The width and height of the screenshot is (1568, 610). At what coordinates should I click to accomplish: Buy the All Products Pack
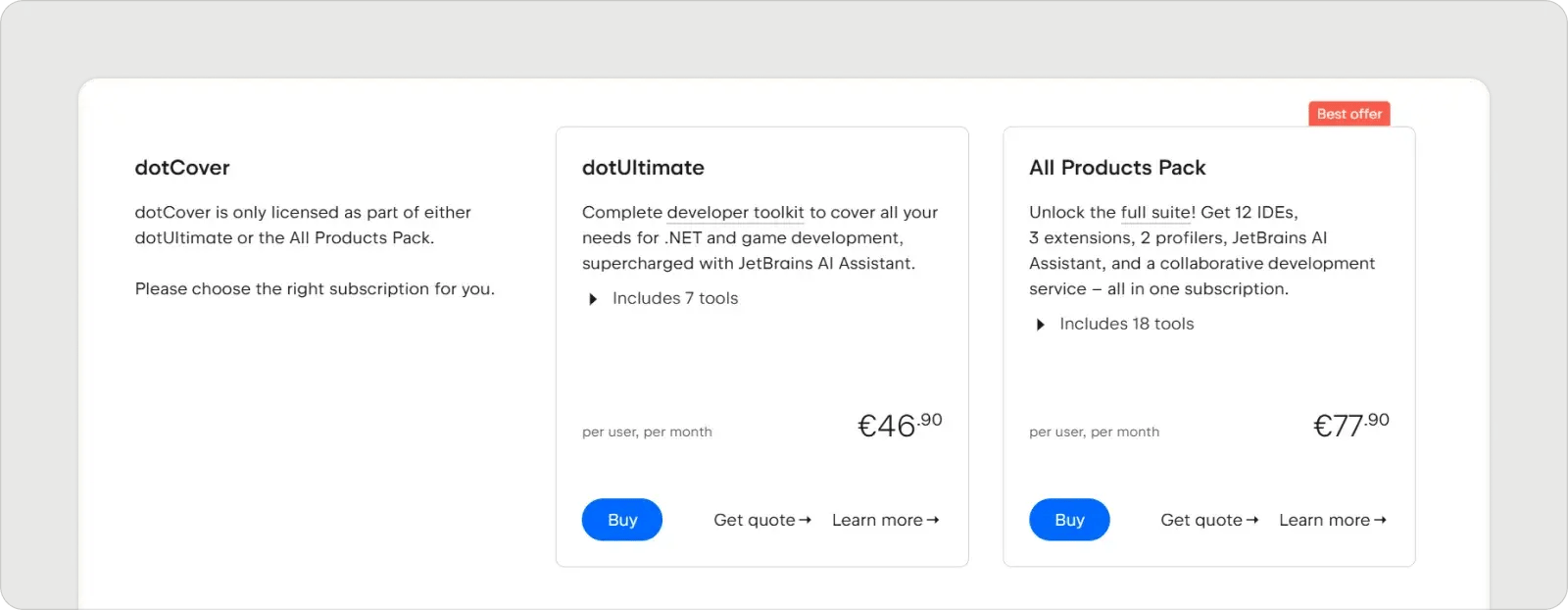pos(1069,520)
